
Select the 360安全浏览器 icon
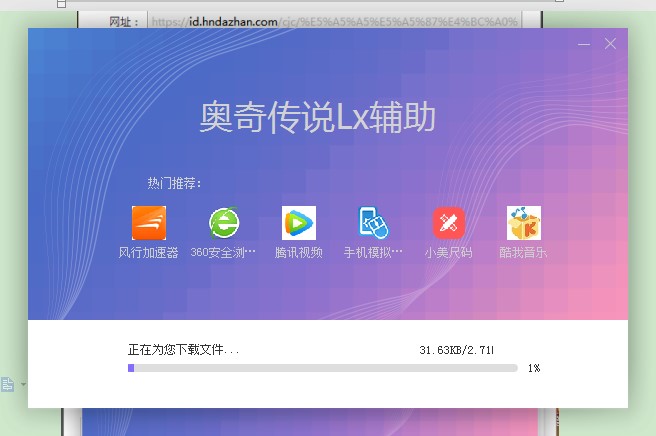coord(224,223)
